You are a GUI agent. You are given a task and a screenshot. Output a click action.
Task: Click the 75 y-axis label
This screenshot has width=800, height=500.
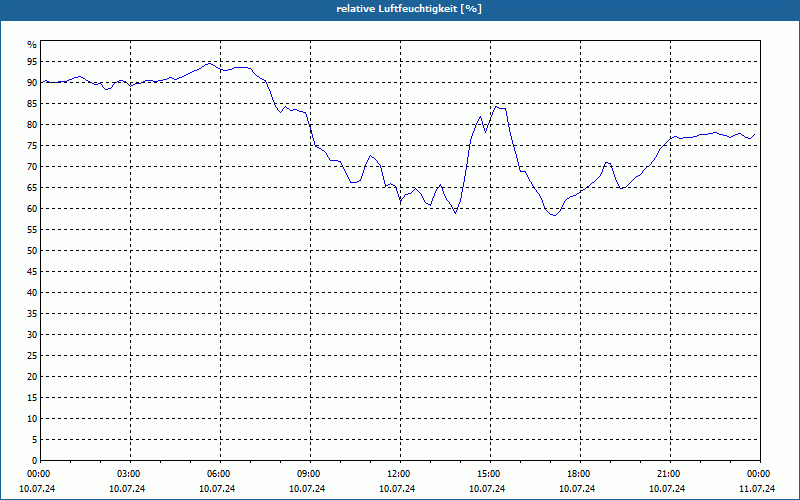click(x=32, y=145)
